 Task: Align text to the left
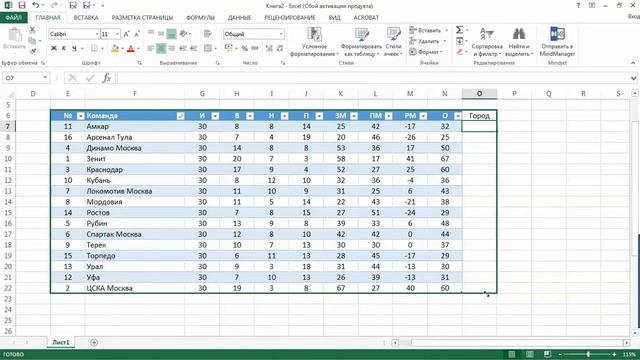point(151,49)
